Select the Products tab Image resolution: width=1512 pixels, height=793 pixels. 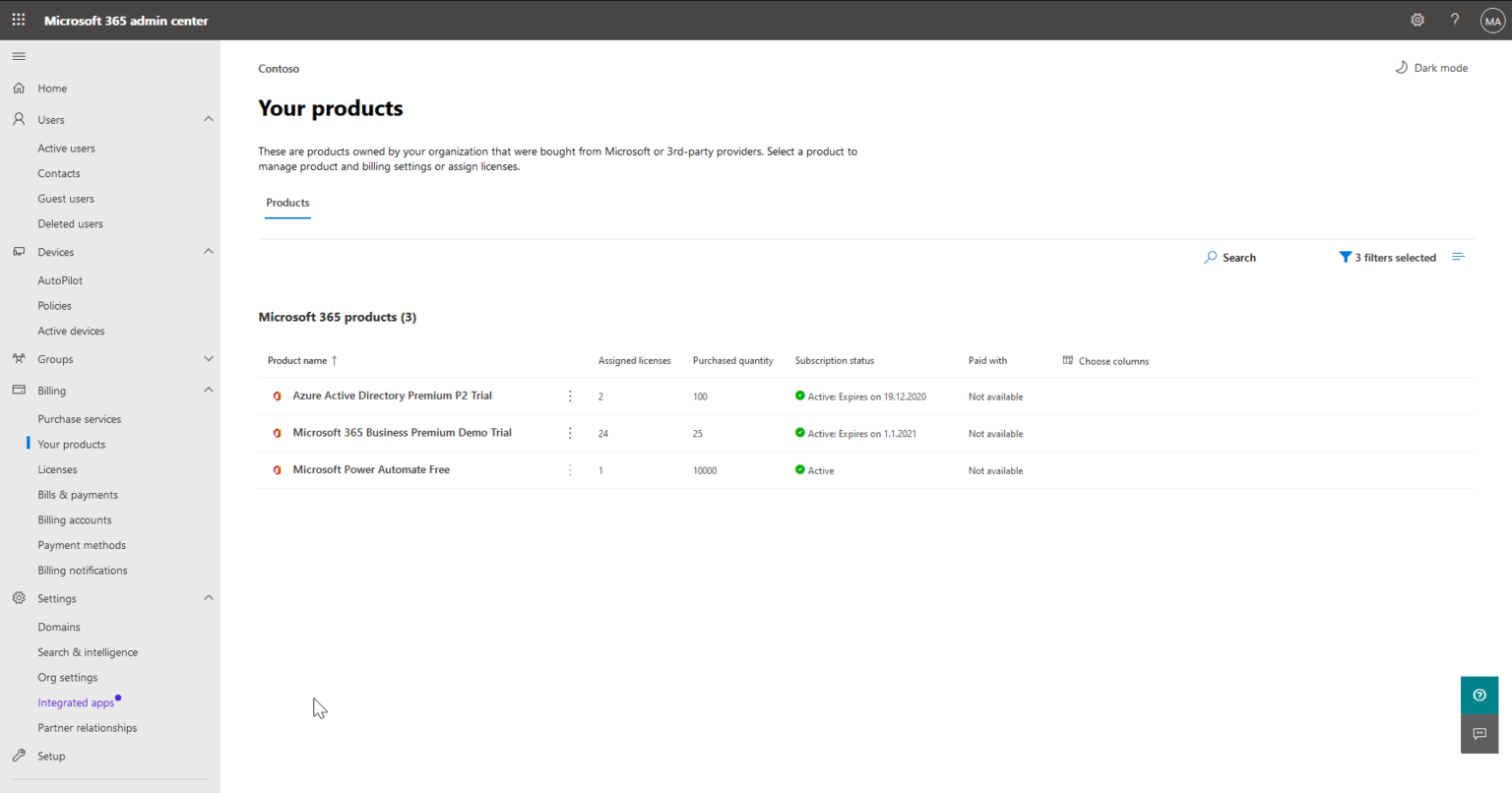tap(286, 203)
